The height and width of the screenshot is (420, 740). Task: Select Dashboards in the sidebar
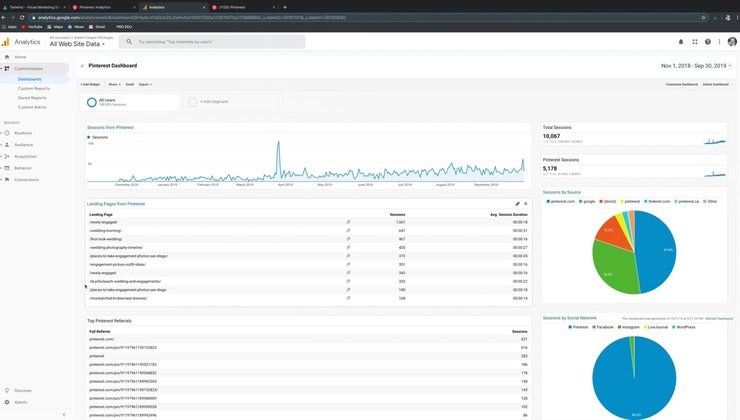(x=30, y=79)
